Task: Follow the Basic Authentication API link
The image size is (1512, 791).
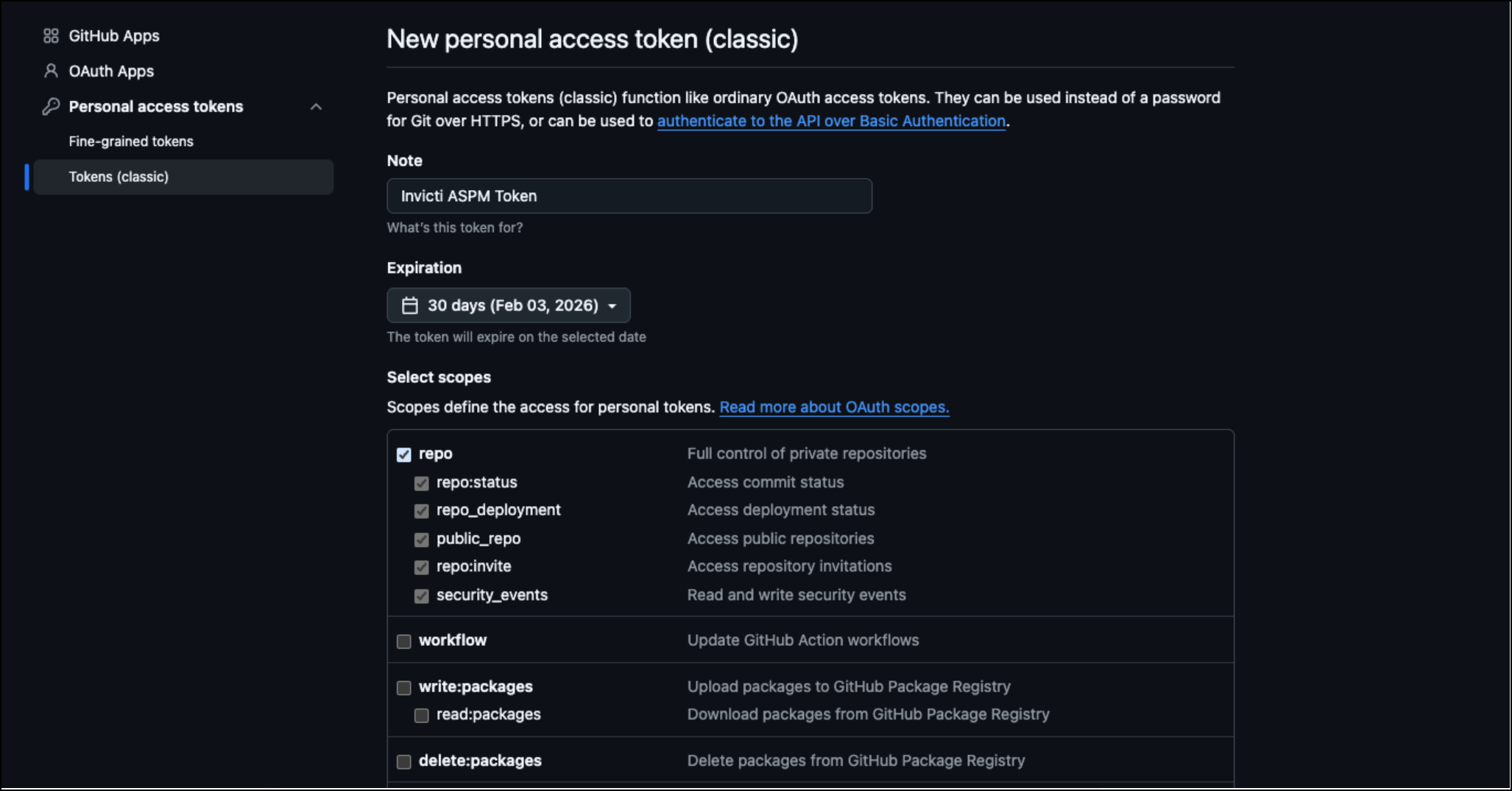Action: pos(831,122)
